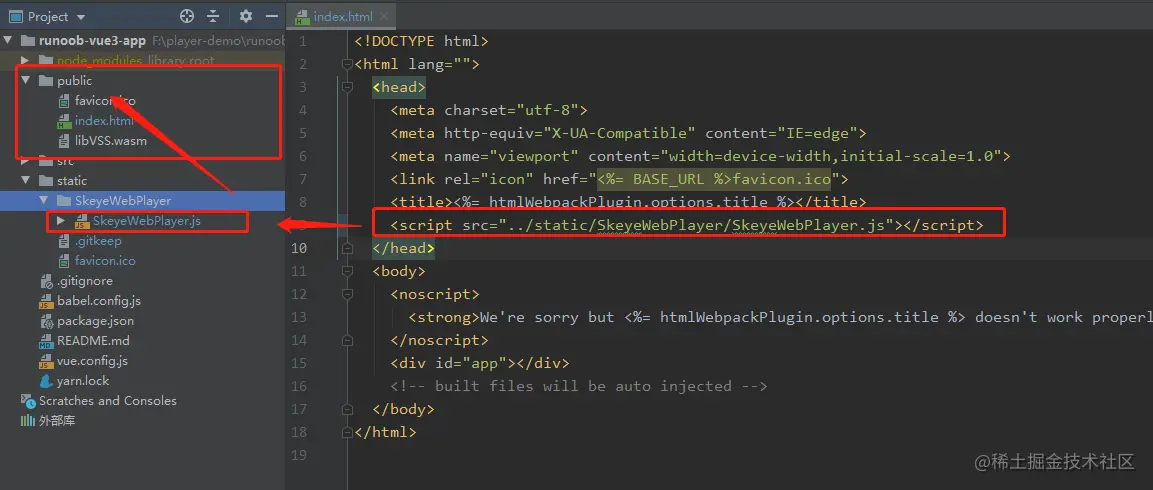Click line number 15 in the gutter
The height and width of the screenshot is (490, 1153).
(x=299, y=363)
